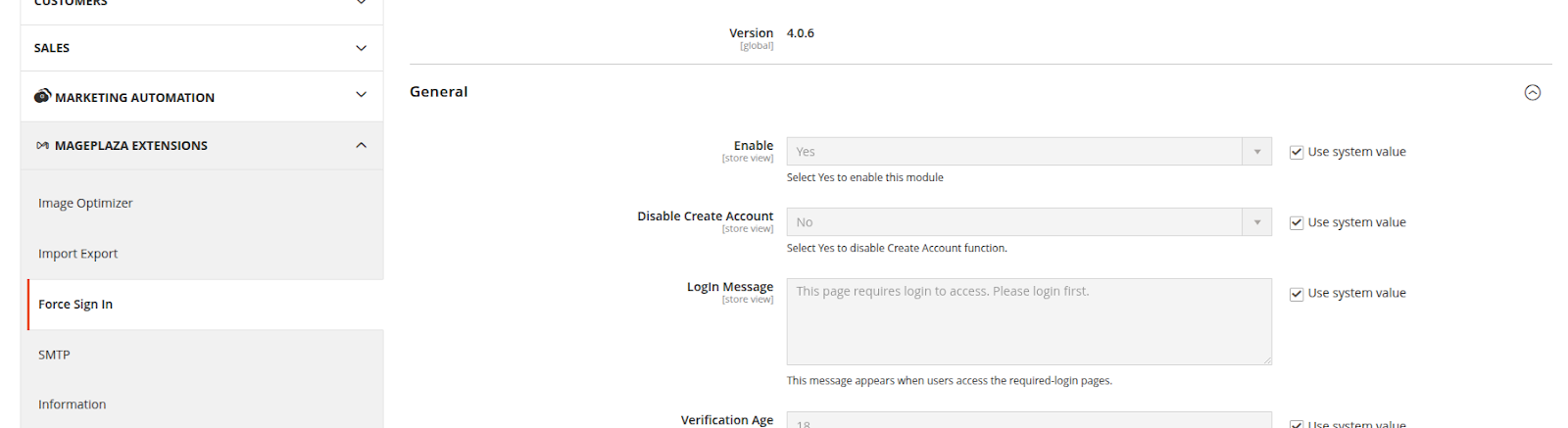Click the Login Message text area
The height and width of the screenshot is (428, 1568).
pyautogui.click(x=1029, y=321)
